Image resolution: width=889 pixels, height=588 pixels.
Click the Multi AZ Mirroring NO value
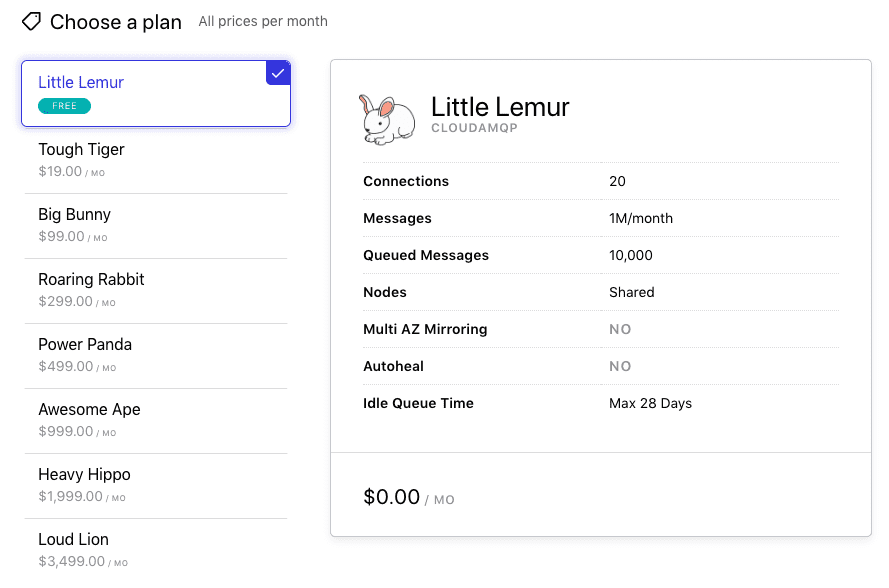[x=620, y=329]
